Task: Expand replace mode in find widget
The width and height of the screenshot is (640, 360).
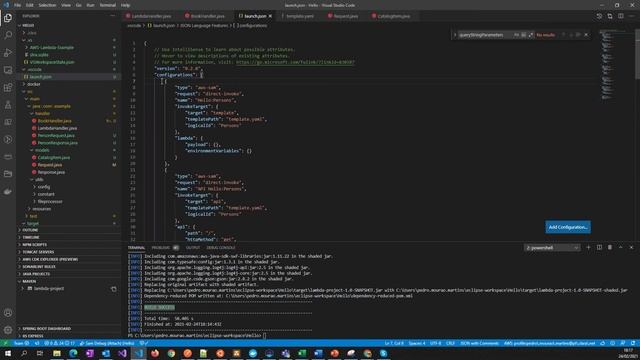Action: click(x=455, y=35)
